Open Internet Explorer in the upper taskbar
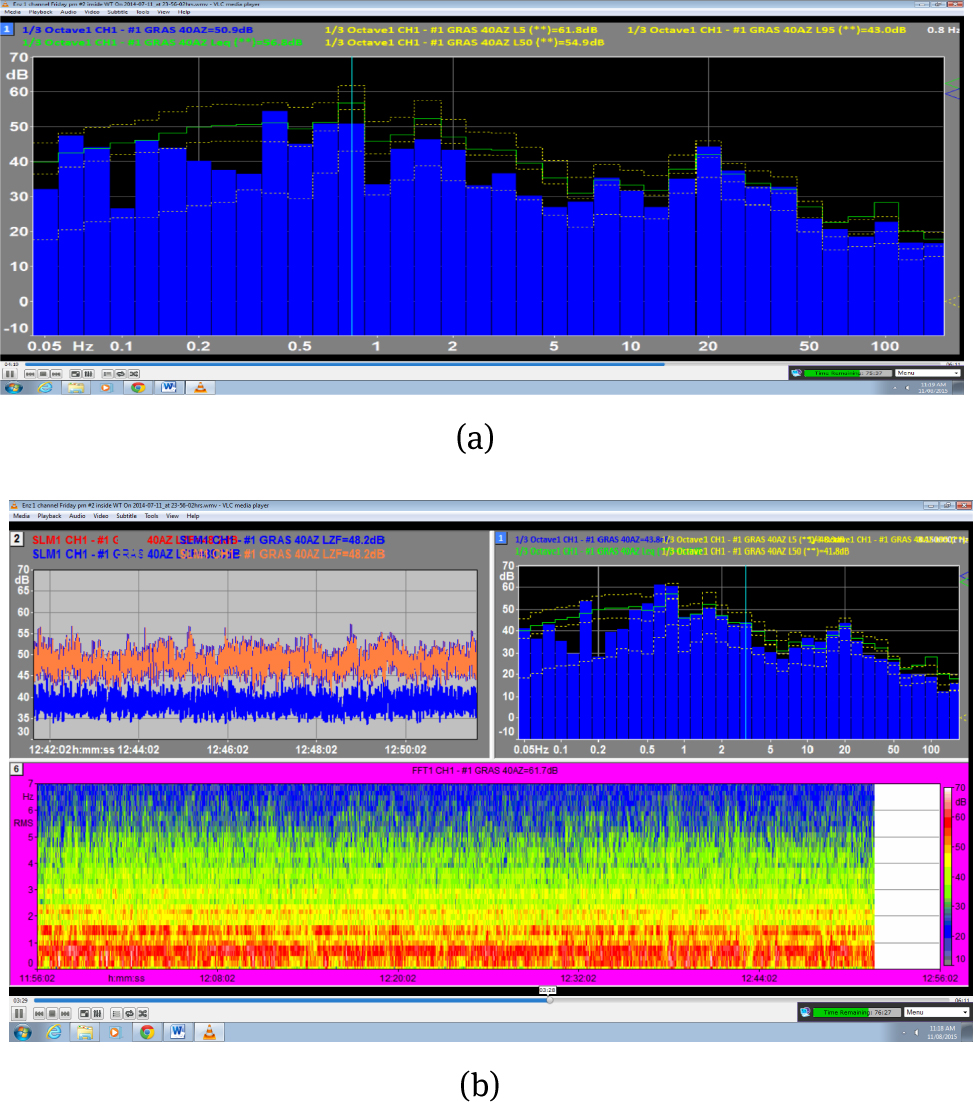The width and height of the screenshot is (973, 1102). (x=45, y=387)
